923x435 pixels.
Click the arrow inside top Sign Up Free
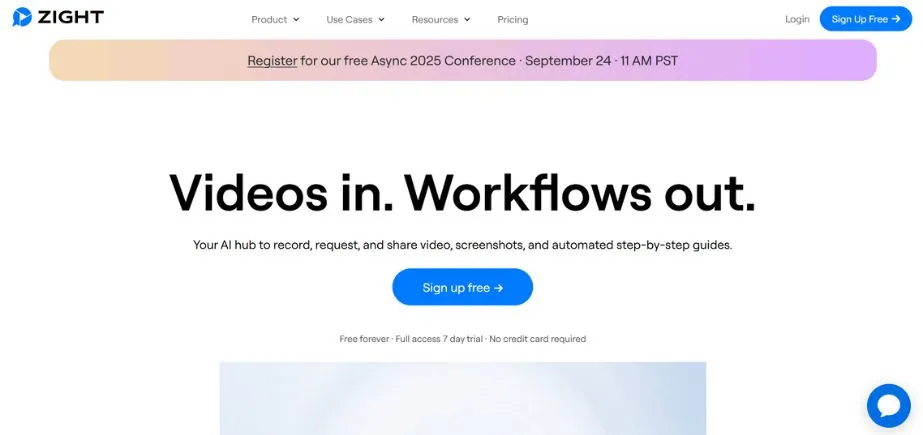[x=896, y=19]
